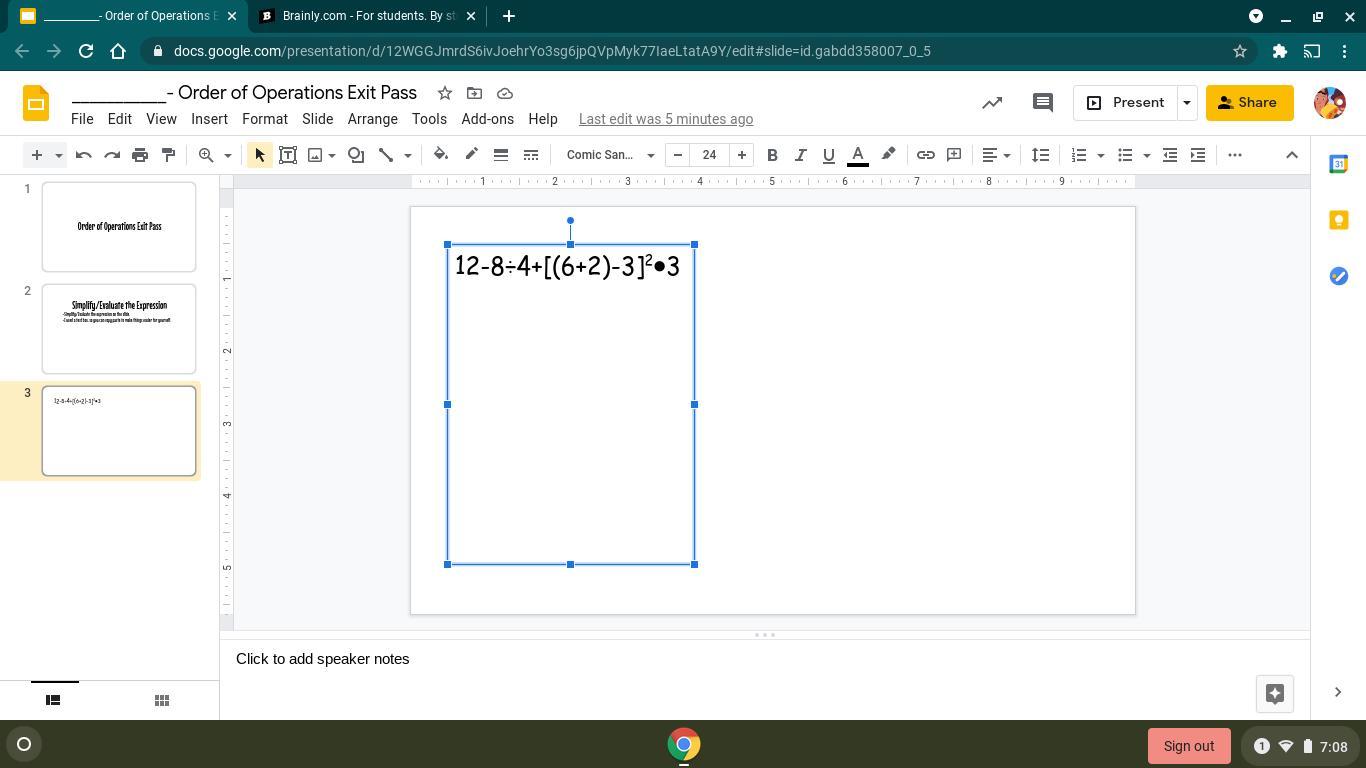Open Google Keep in side panel
The width and height of the screenshot is (1366, 768).
point(1338,220)
